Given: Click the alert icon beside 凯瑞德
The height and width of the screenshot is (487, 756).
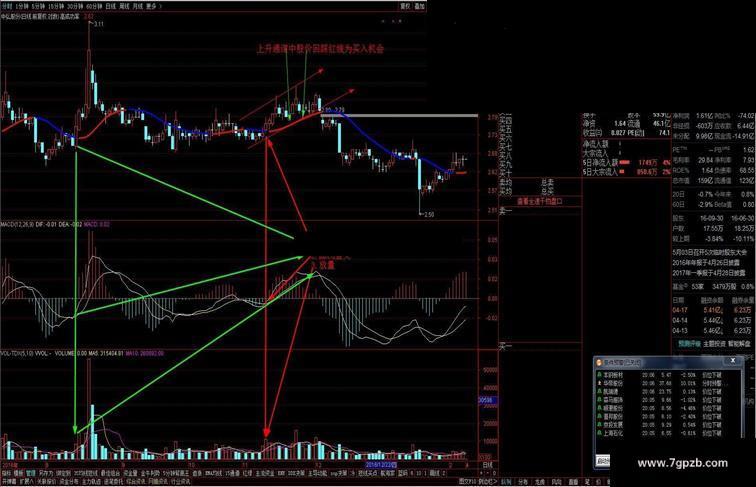Looking at the screenshot, I should (x=599, y=392).
